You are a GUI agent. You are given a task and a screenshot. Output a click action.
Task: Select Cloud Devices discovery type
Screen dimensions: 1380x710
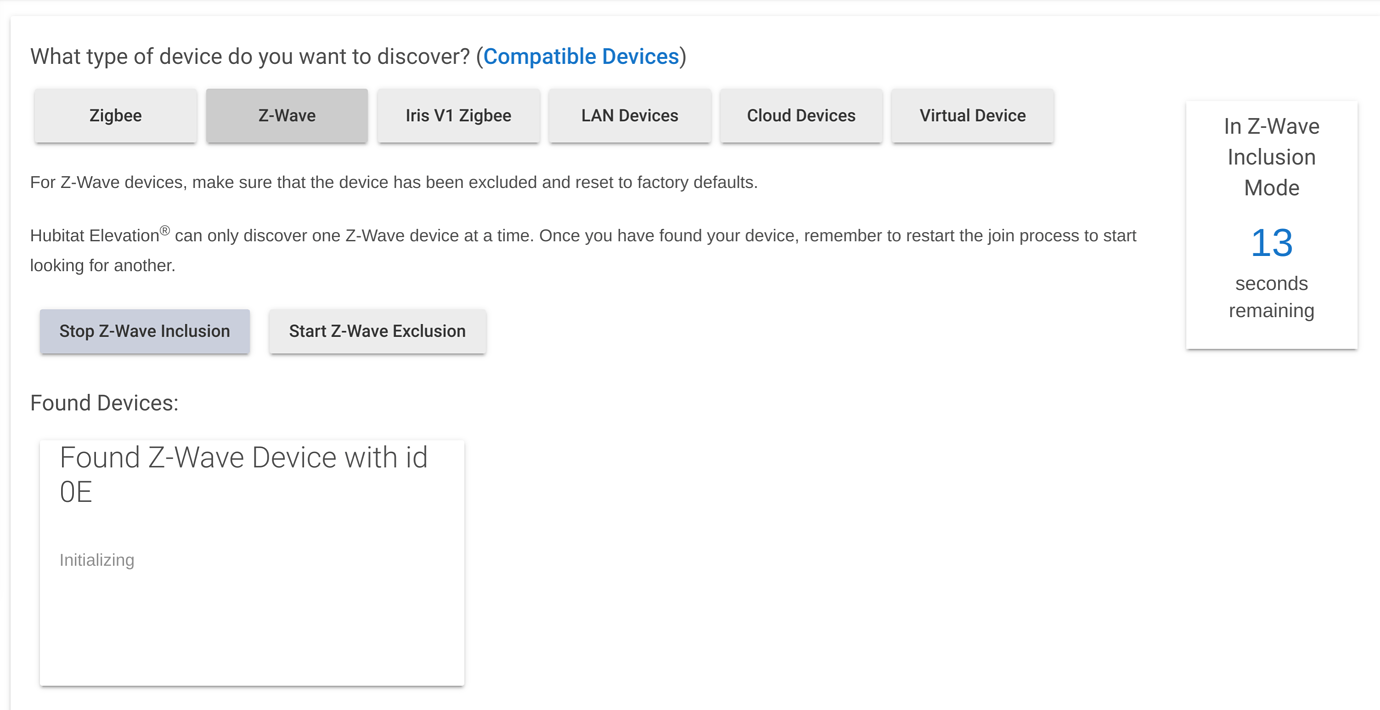click(x=801, y=116)
